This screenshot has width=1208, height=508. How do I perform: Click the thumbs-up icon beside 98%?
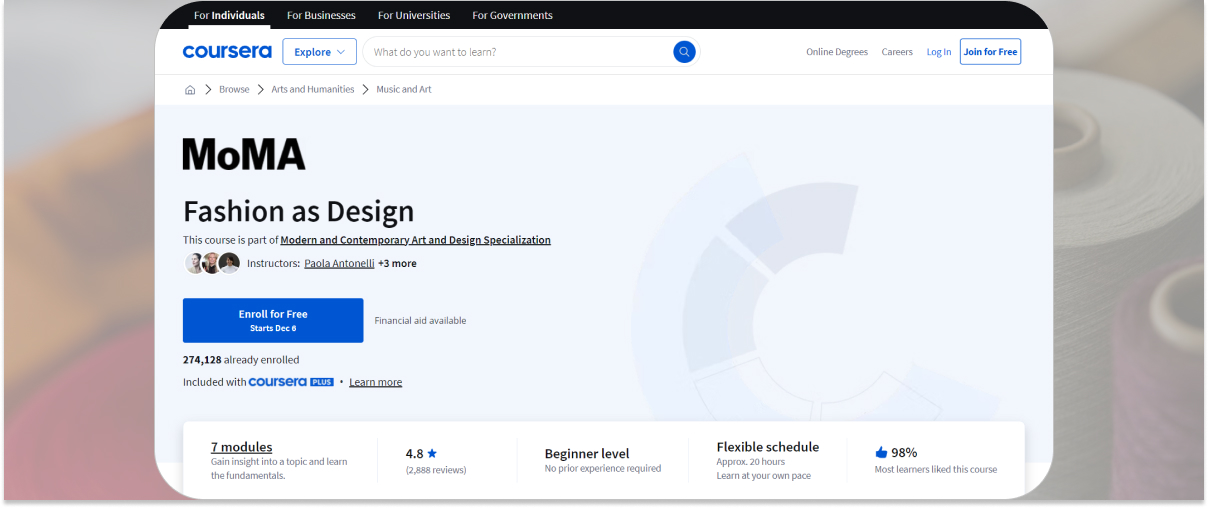pyautogui.click(x=881, y=452)
